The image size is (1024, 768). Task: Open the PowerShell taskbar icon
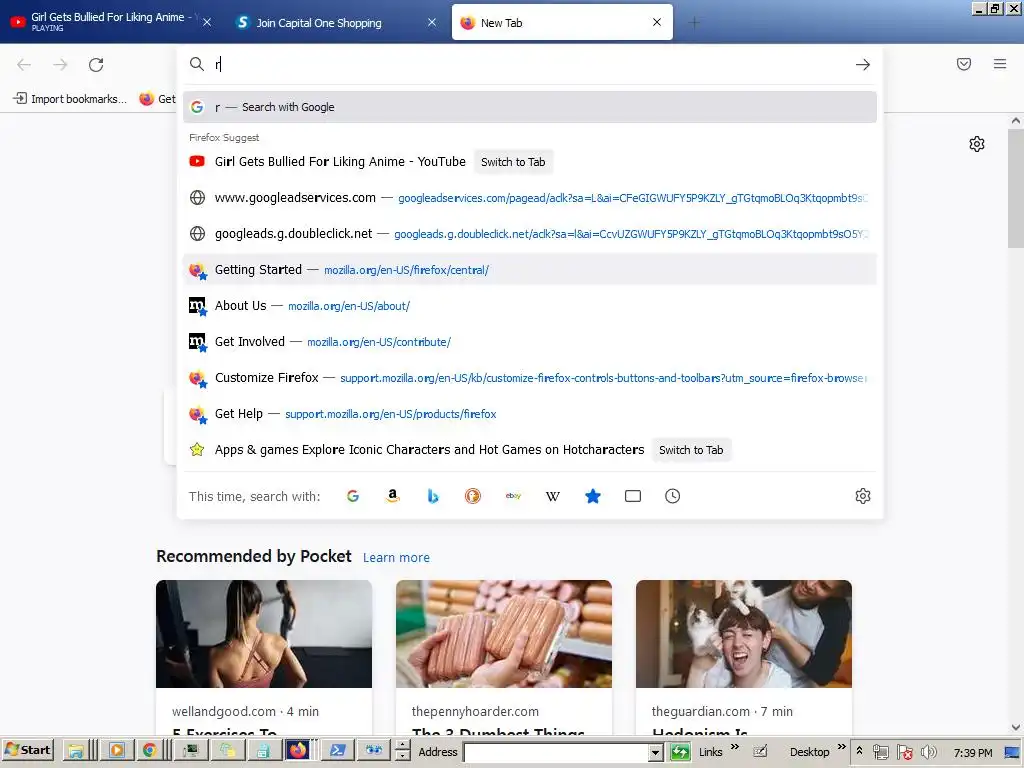(x=338, y=750)
